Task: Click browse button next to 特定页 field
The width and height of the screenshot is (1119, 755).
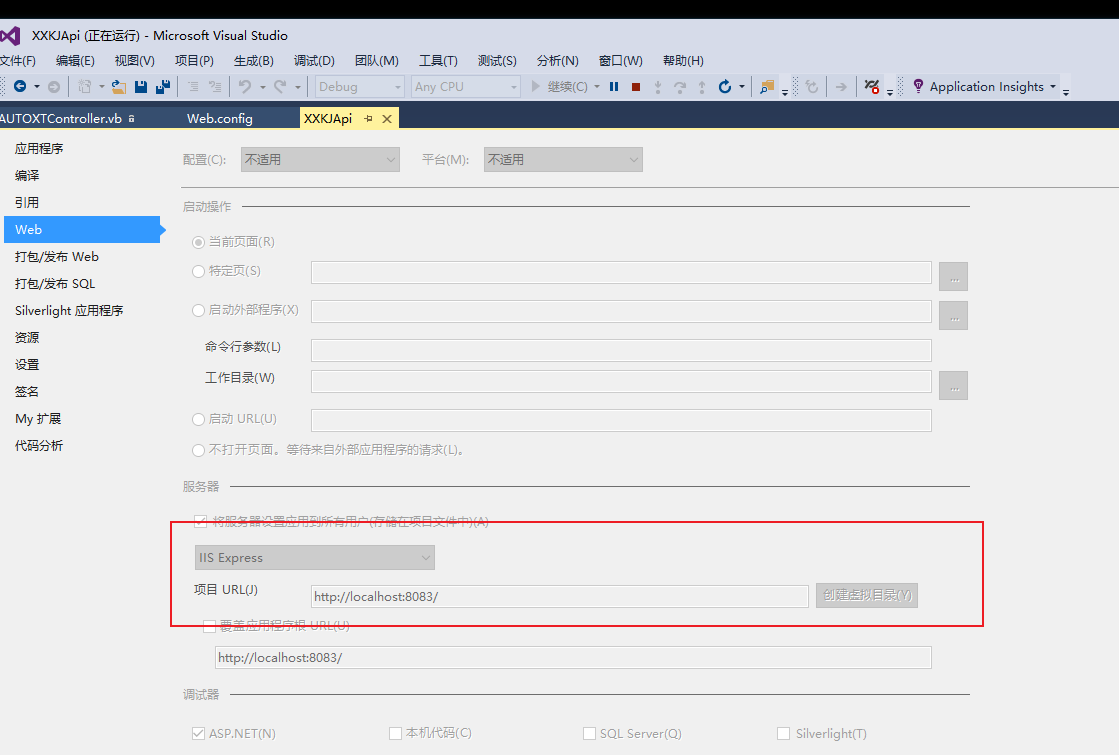Action: tap(953, 276)
